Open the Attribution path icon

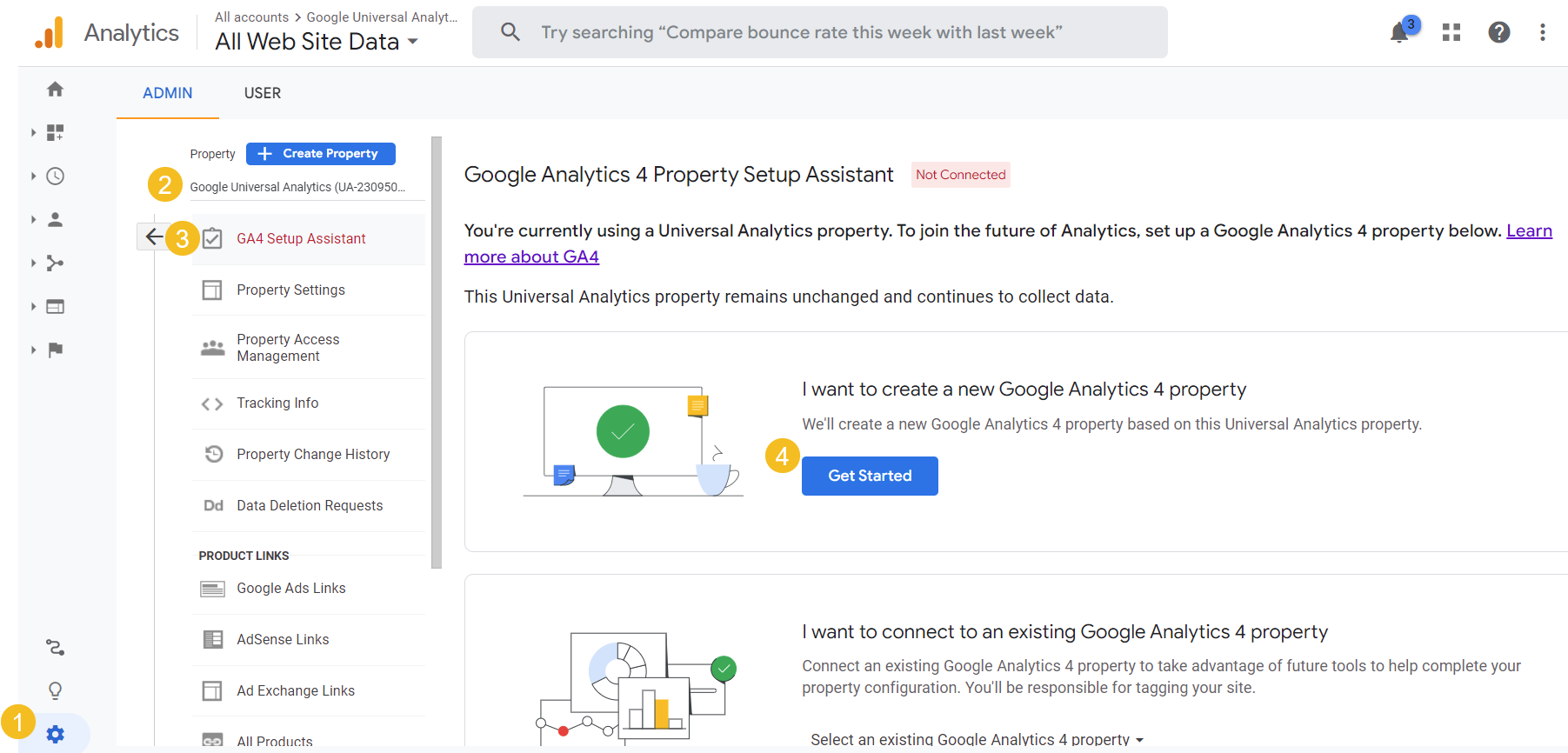tap(55, 648)
